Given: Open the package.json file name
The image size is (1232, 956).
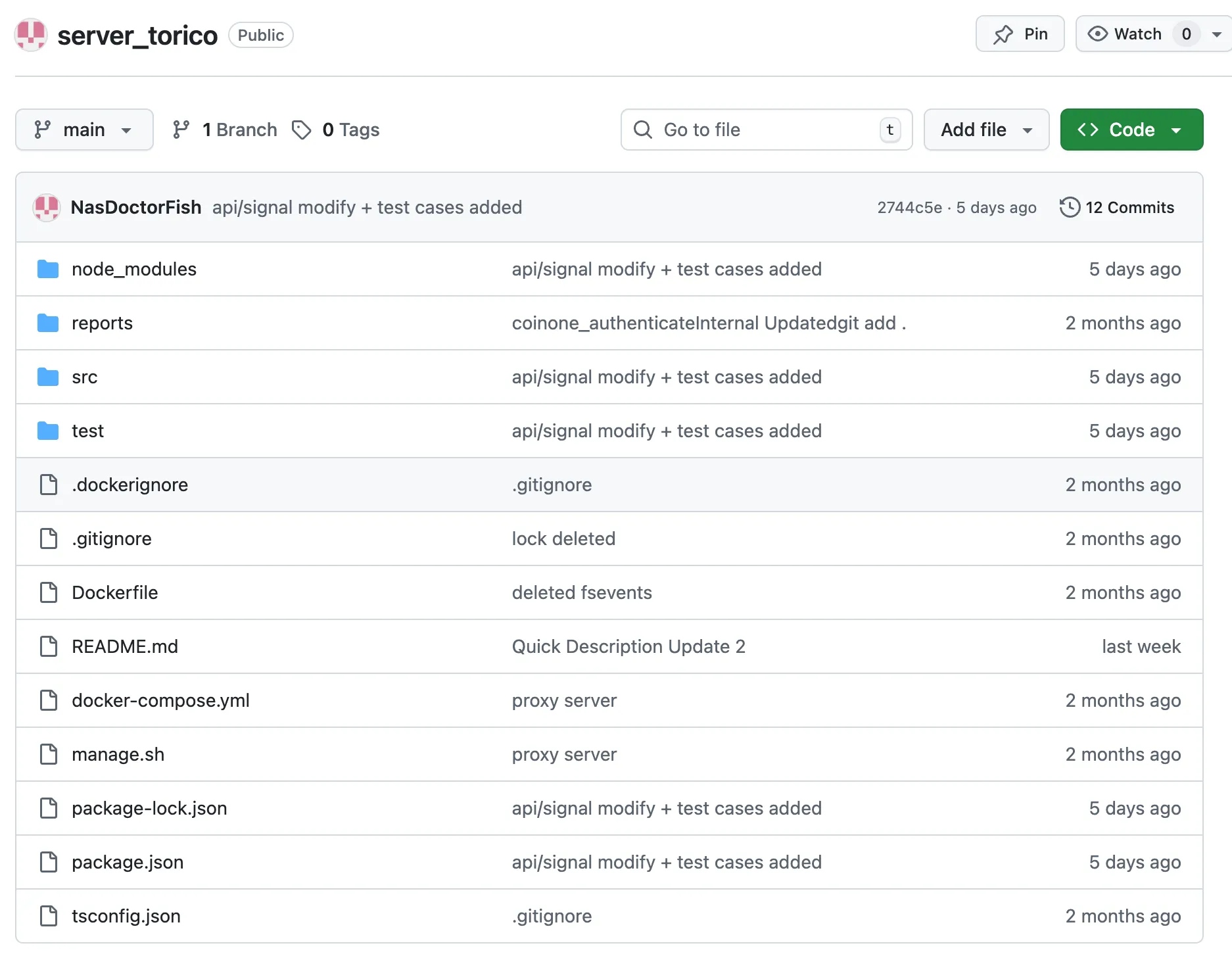Looking at the screenshot, I should pyautogui.click(x=128, y=862).
